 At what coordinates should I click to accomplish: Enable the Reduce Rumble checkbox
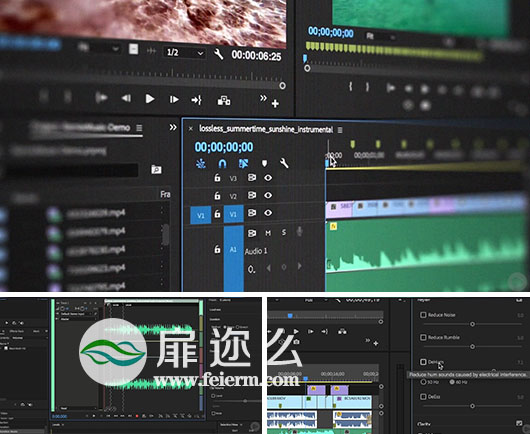tap(423, 337)
